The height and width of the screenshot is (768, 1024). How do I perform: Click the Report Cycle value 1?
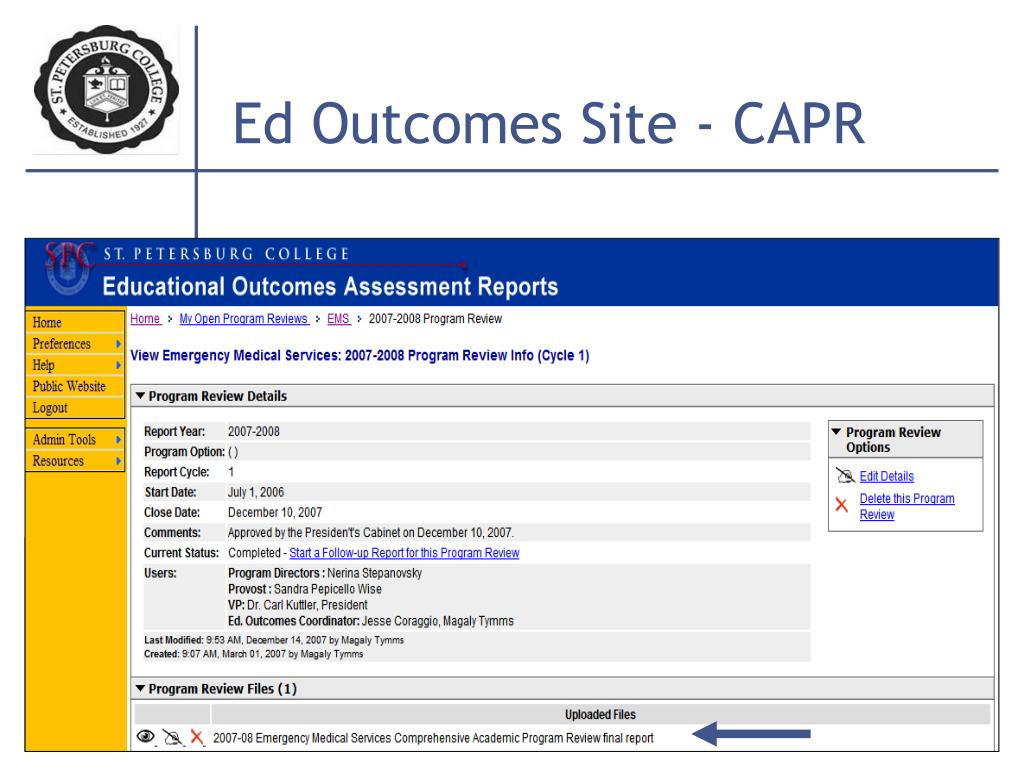[x=231, y=472]
